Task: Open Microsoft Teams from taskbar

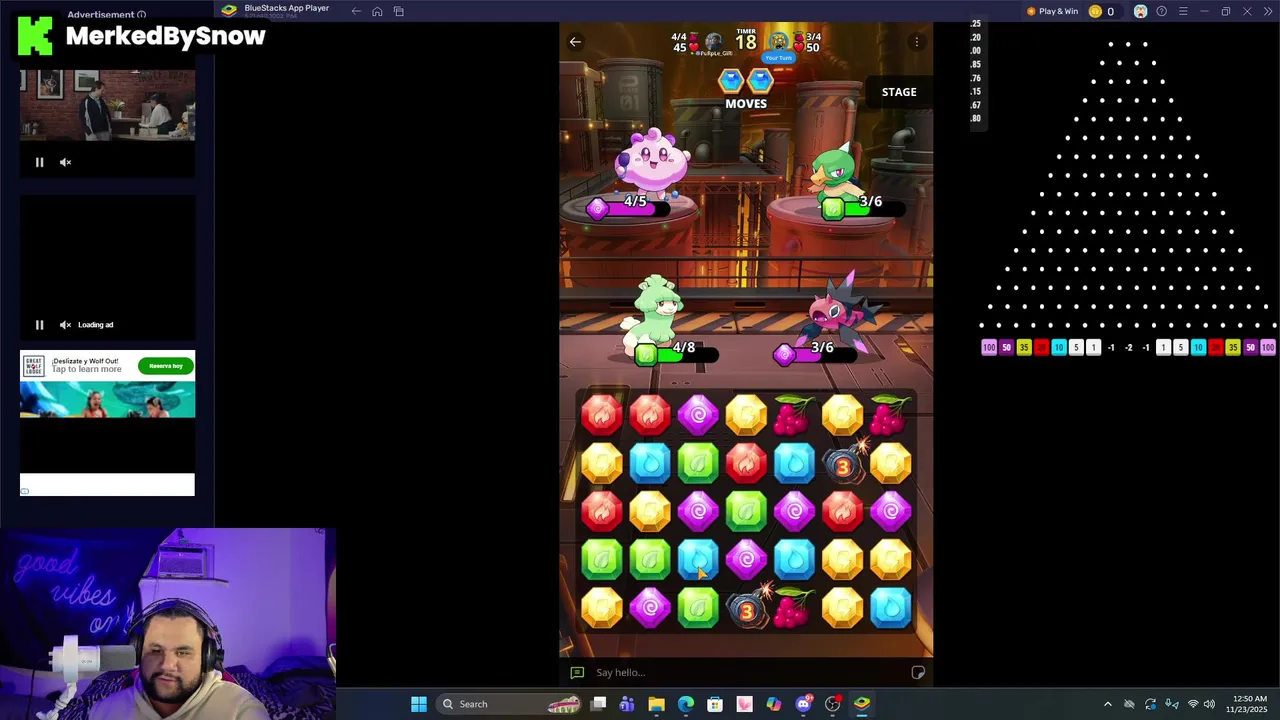Action: [x=627, y=704]
